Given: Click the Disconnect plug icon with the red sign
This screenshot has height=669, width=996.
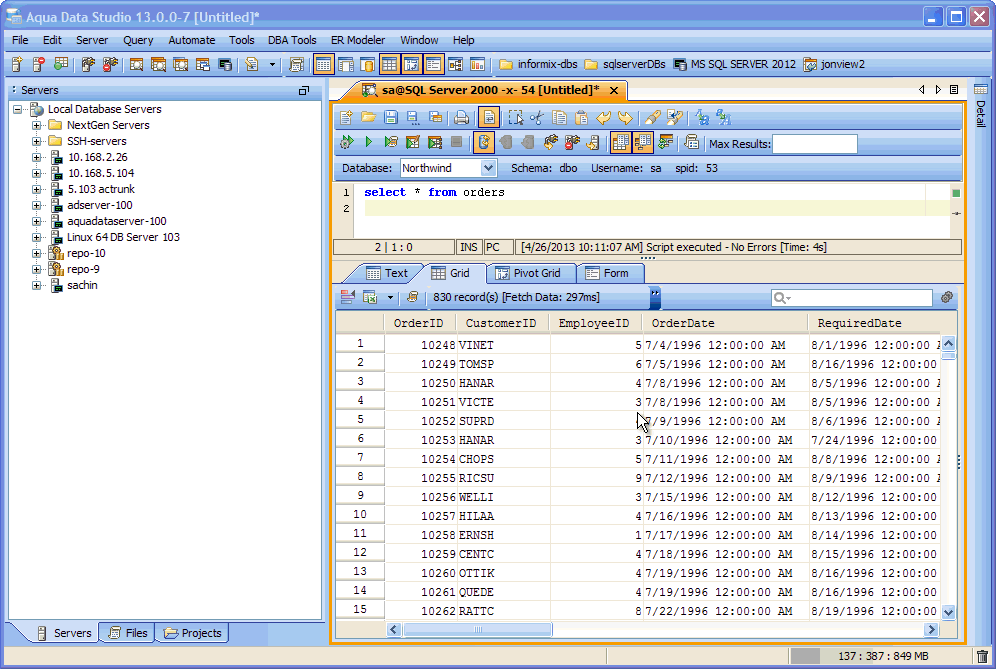Looking at the screenshot, I should 572,142.
